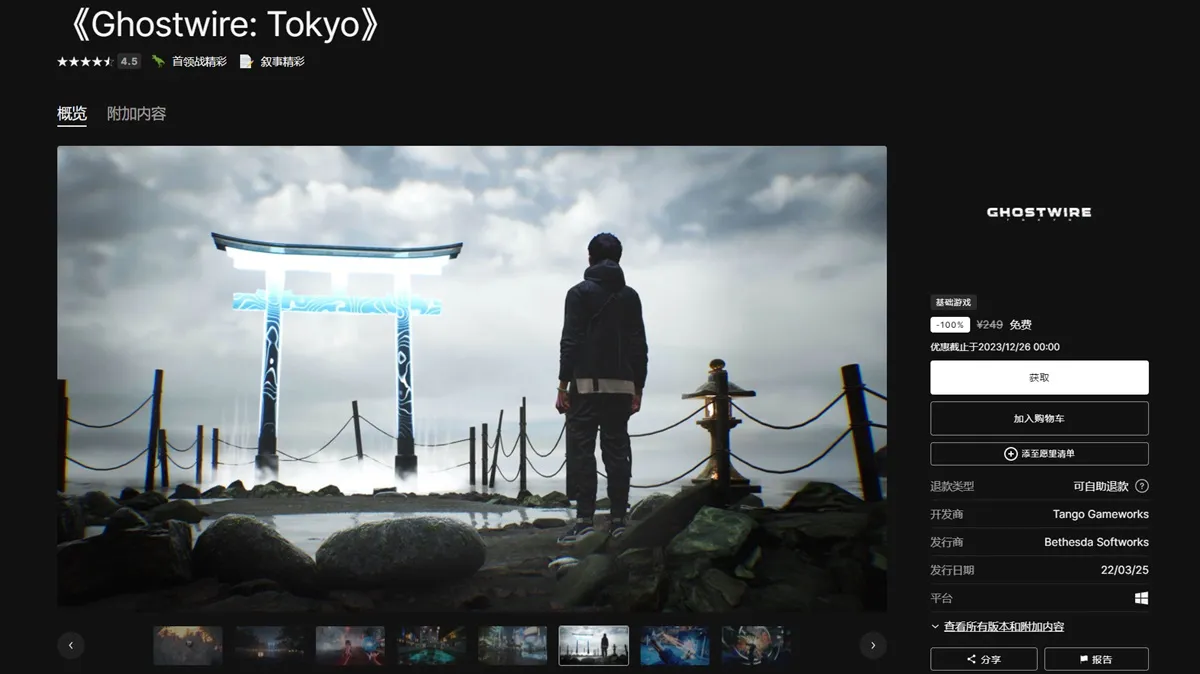The width and height of the screenshot is (1200, 674).
Task: Switch to the 概览 tab
Action: pyautogui.click(x=72, y=114)
